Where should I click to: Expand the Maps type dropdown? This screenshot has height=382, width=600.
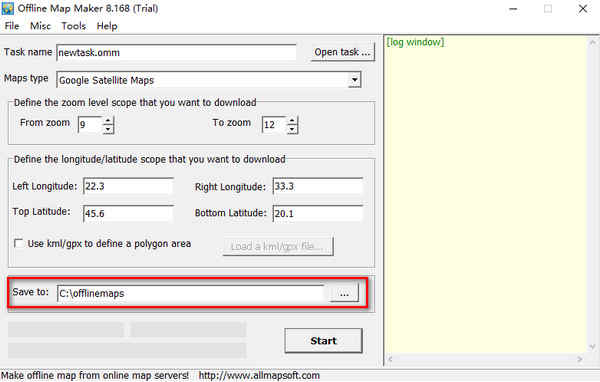[355, 80]
